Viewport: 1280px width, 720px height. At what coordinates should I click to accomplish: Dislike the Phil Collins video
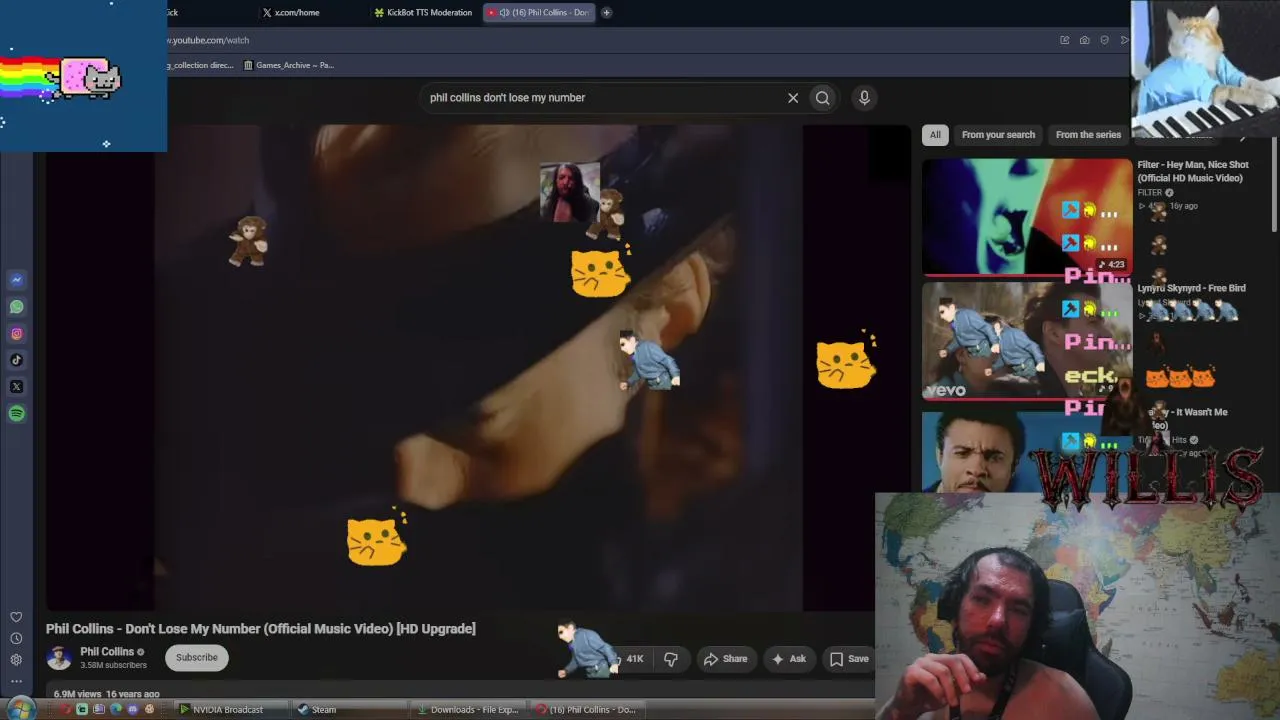click(671, 659)
